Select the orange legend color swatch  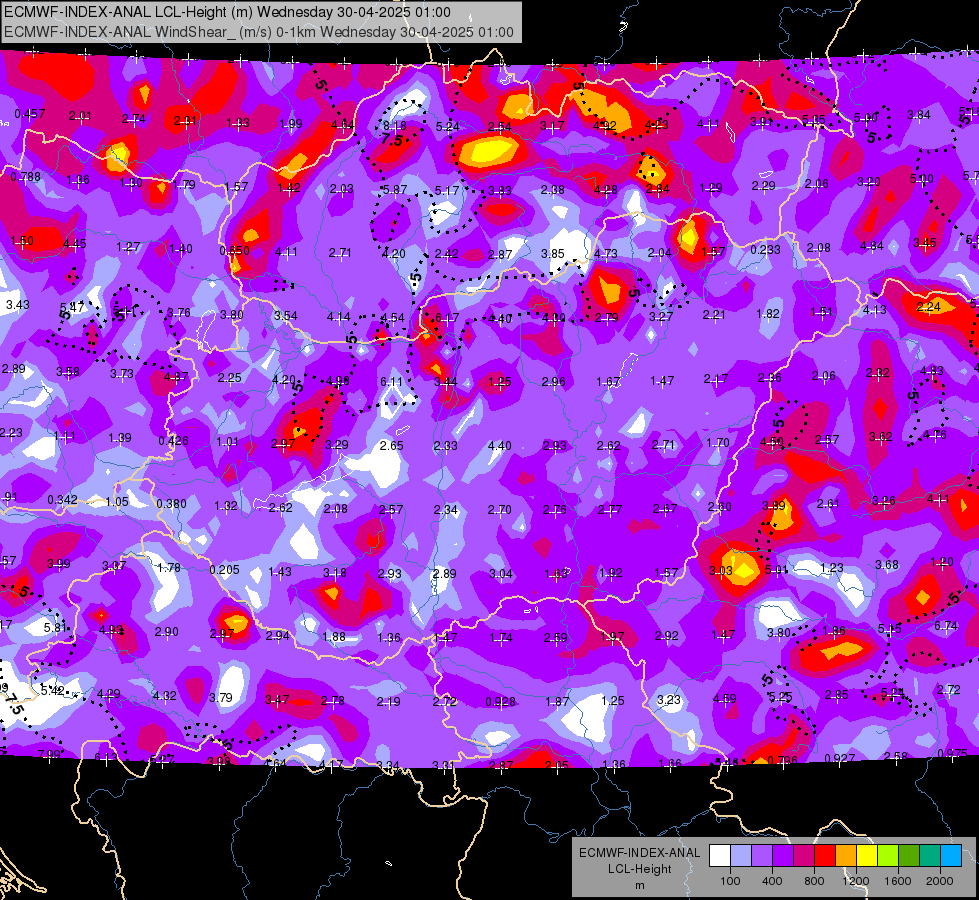[846, 856]
